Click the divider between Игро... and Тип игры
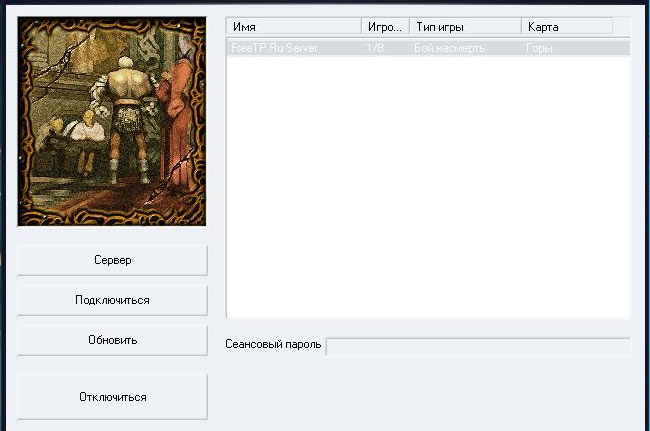The width and height of the screenshot is (650, 431). click(x=409, y=27)
